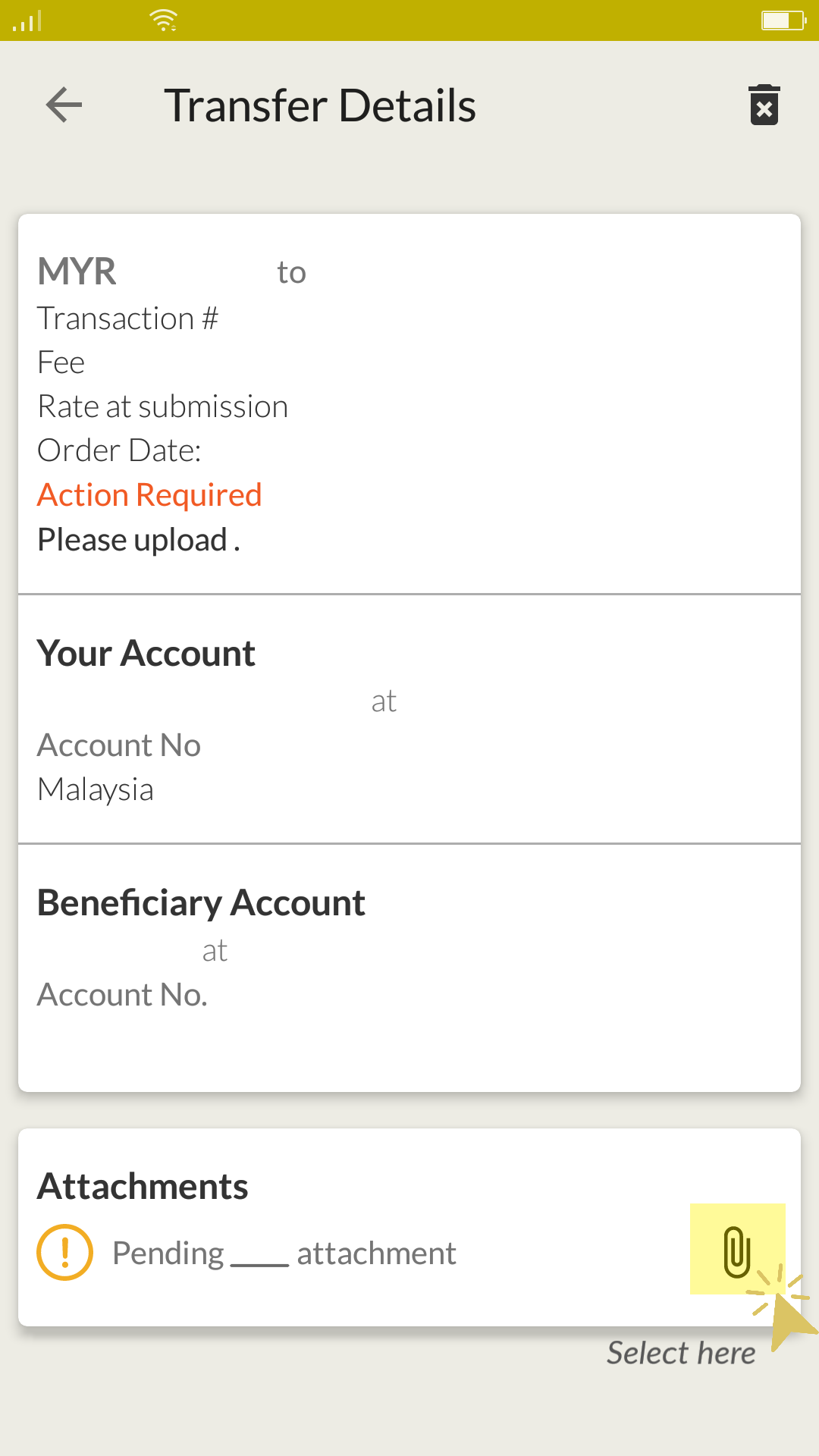The image size is (819, 1456).
Task: Click the Pending attachment label
Action: [x=284, y=1254]
